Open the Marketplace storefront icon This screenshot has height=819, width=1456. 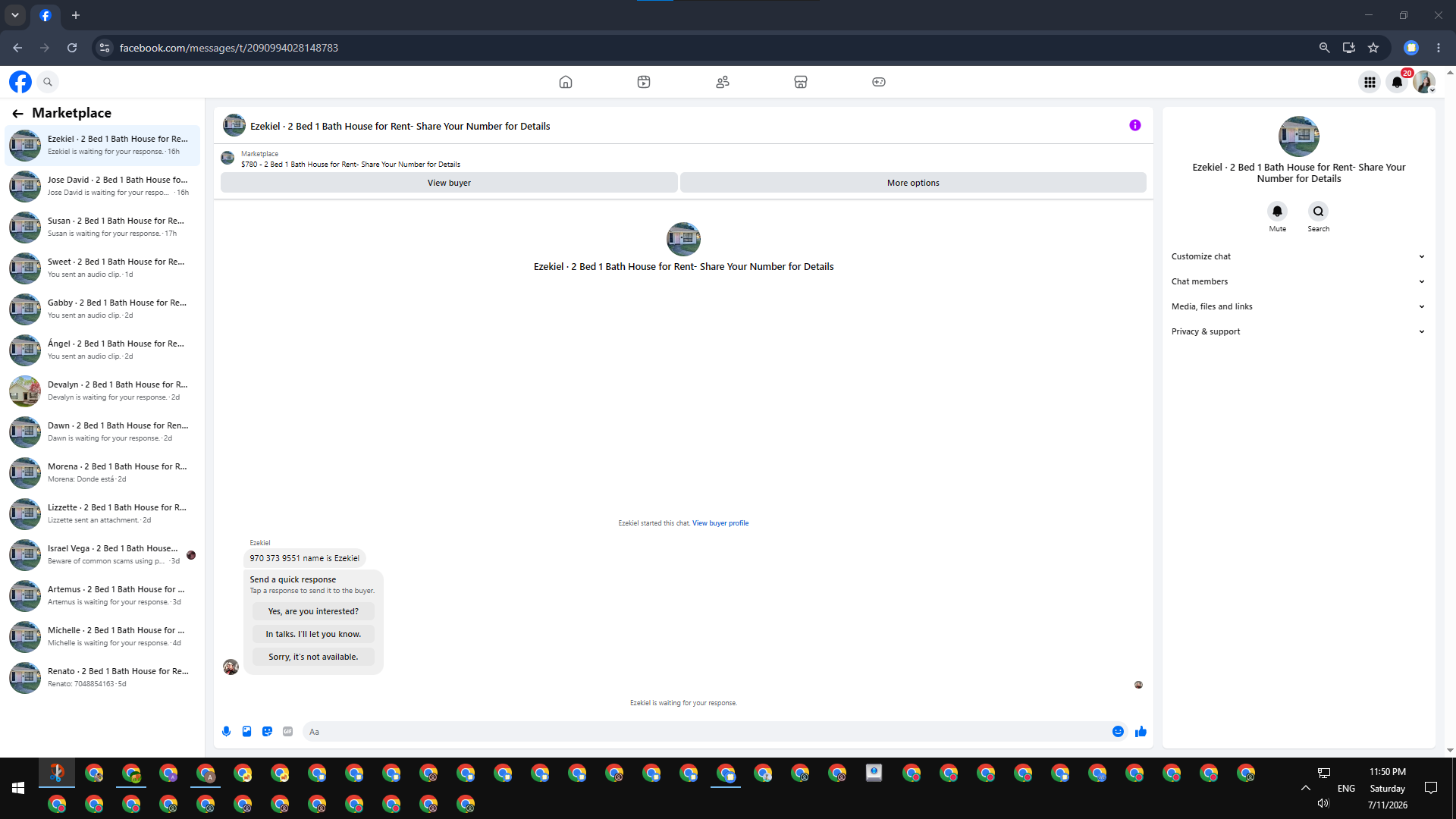(801, 82)
